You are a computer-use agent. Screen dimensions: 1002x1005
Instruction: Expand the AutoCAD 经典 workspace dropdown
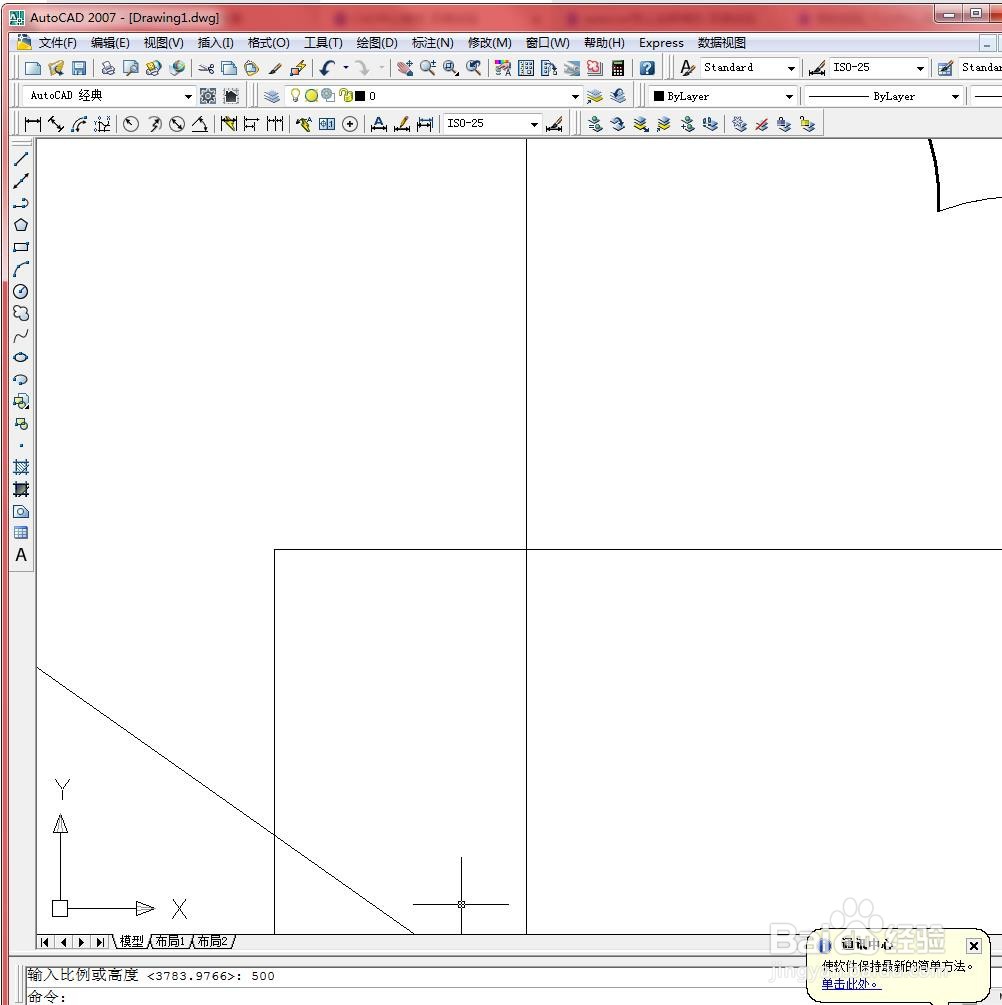188,97
